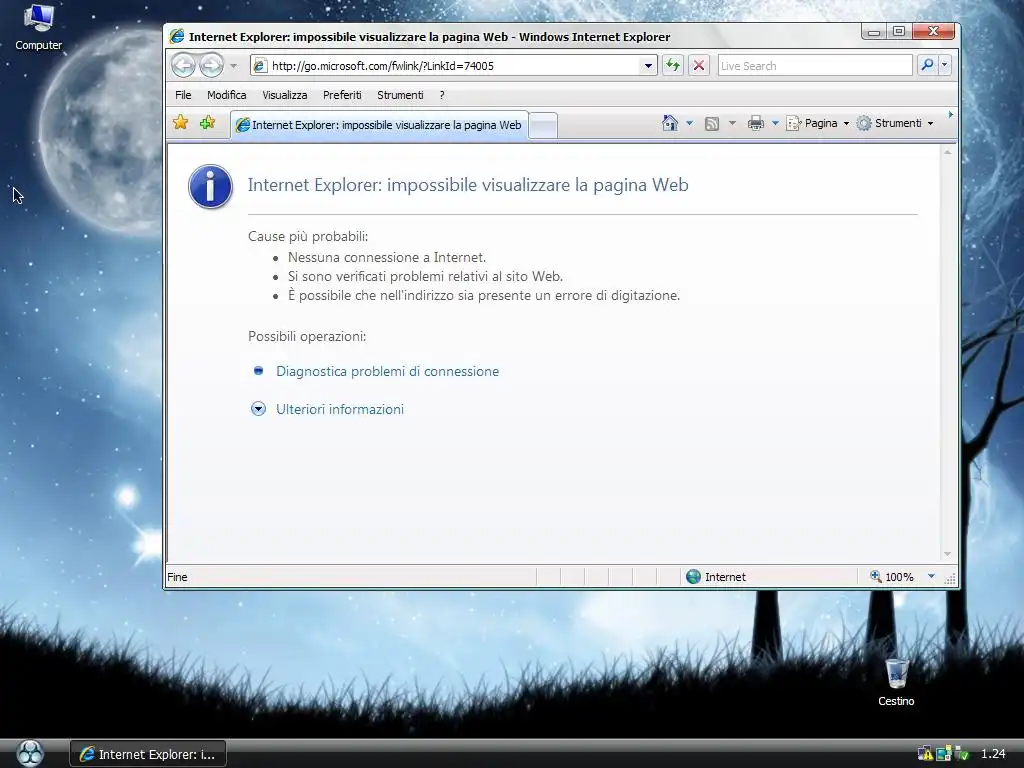Image resolution: width=1024 pixels, height=768 pixels.
Task: Open the Start menu orb
Action: [x=30, y=754]
